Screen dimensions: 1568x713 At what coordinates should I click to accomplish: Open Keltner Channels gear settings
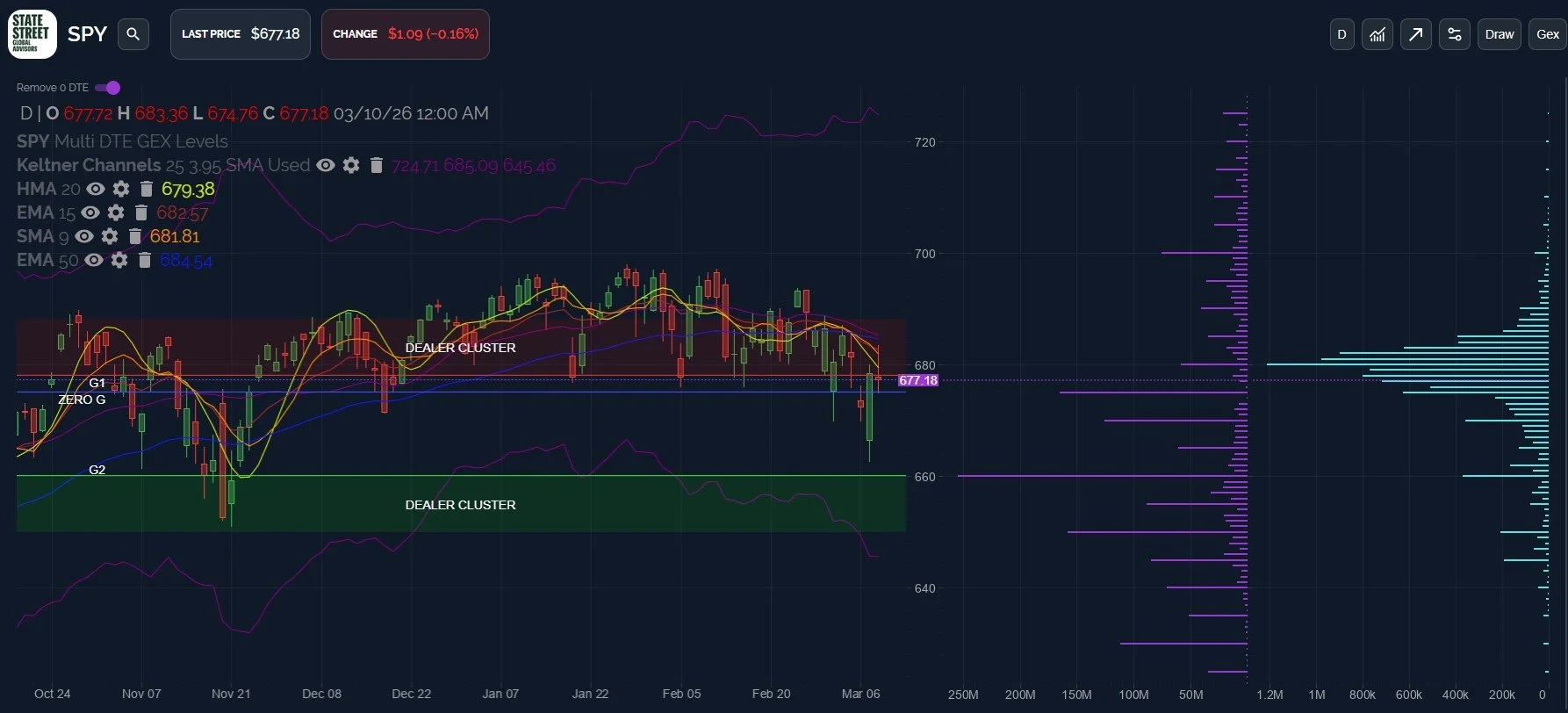coord(351,165)
